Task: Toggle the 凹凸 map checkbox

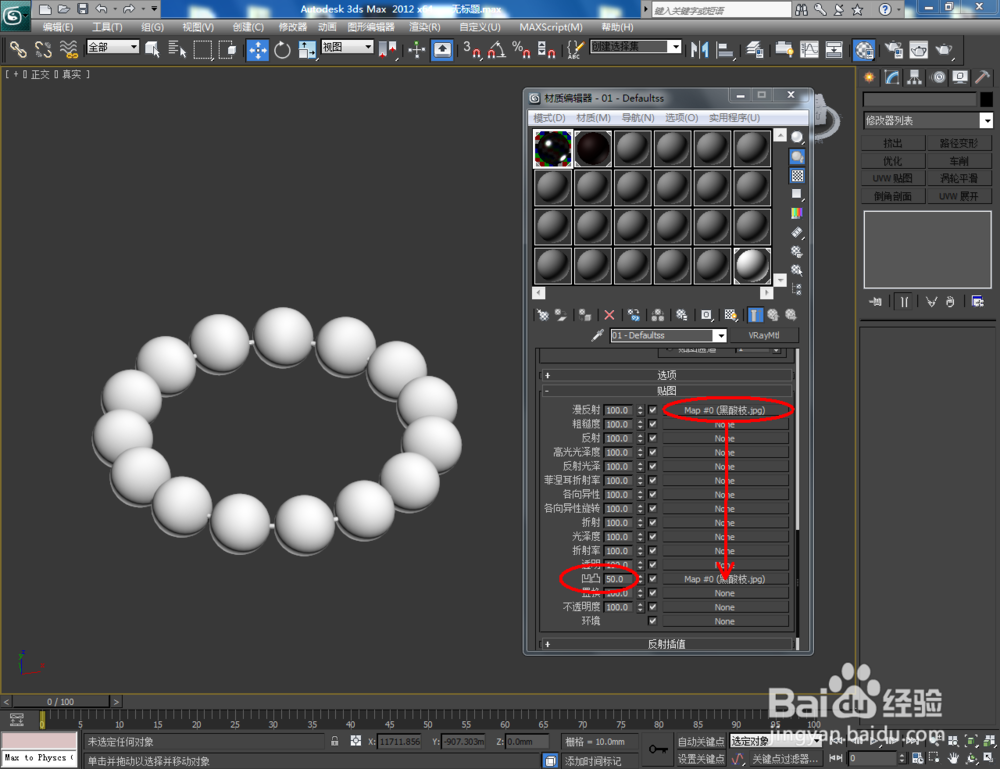Action: (653, 579)
